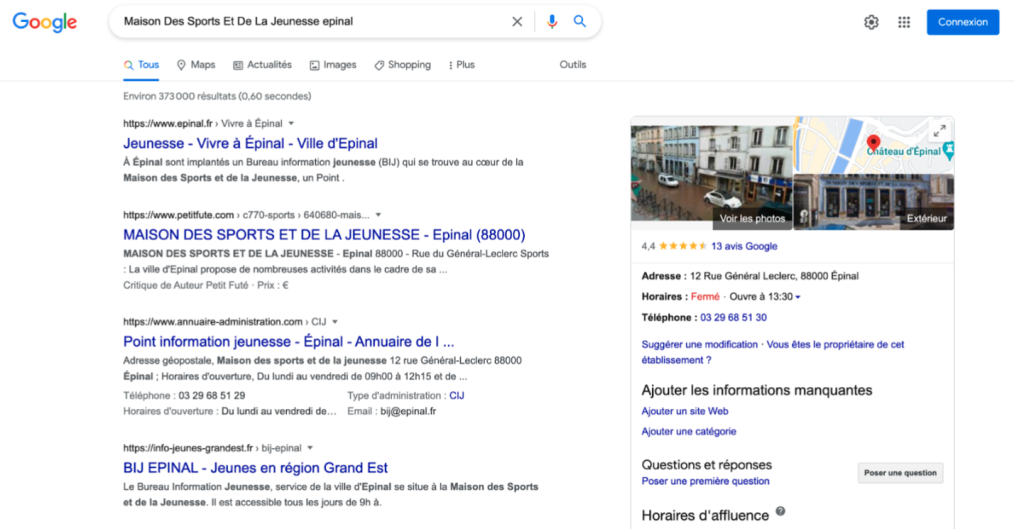This screenshot has height=529, width=1024.
Task: Clear the search box with X icon
Action: [517, 22]
